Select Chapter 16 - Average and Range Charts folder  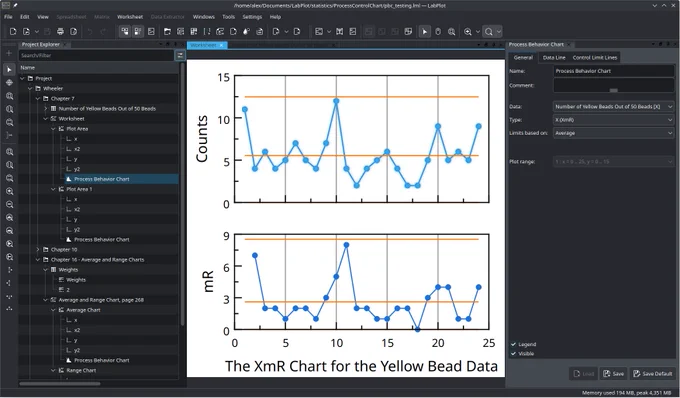pyautogui.click(x=97, y=260)
